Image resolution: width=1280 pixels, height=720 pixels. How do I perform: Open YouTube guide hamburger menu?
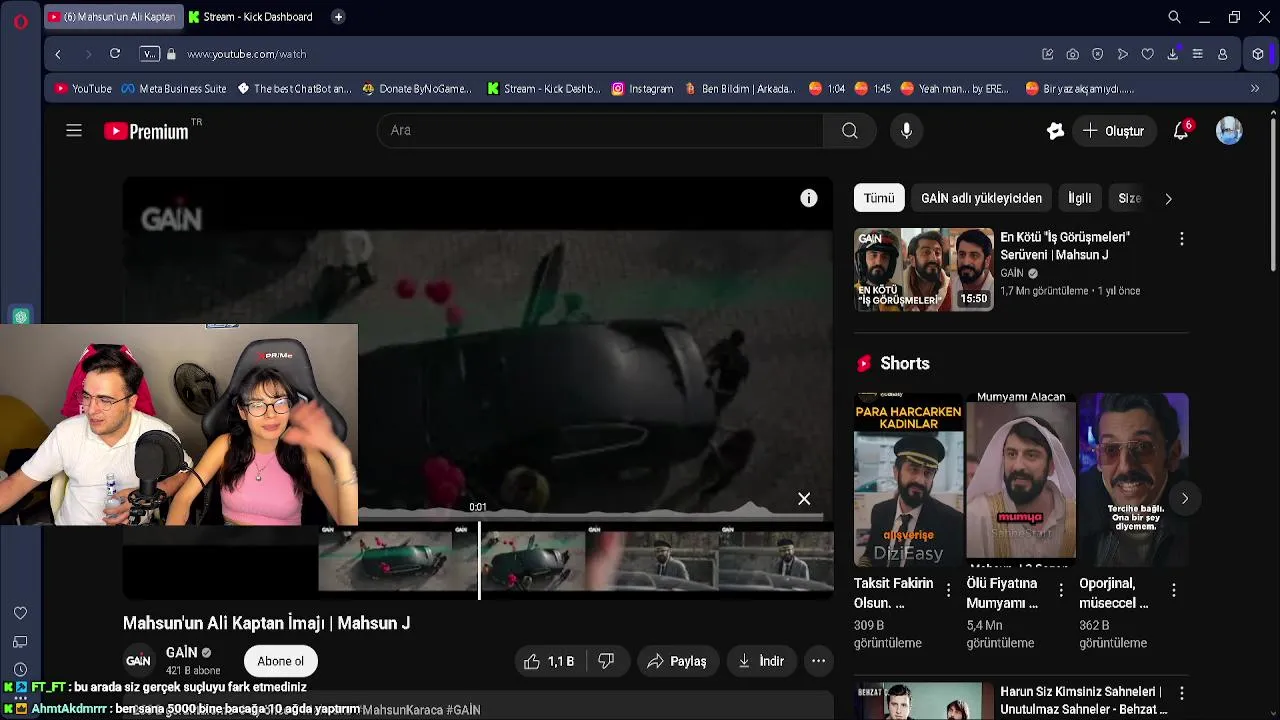(x=74, y=131)
